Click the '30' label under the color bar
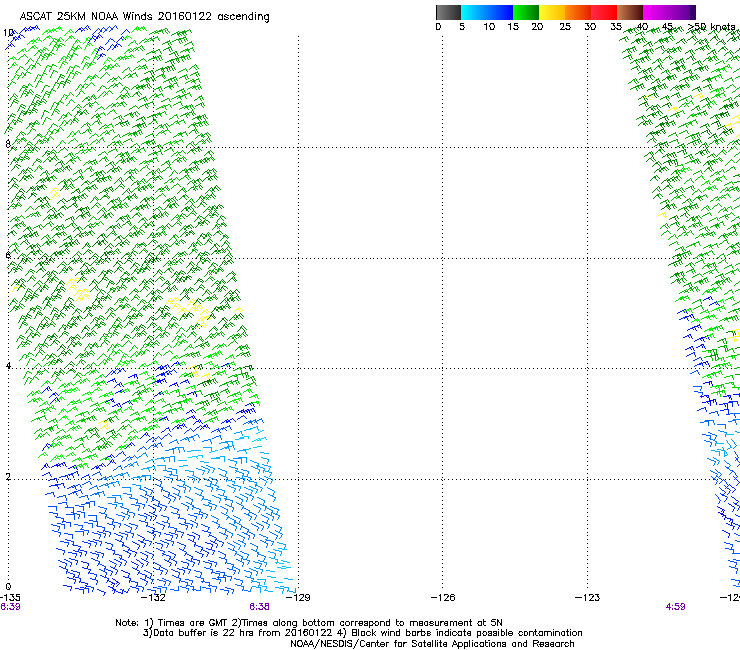Viewport: 740px width, 650px height. (x=590, y=27)
